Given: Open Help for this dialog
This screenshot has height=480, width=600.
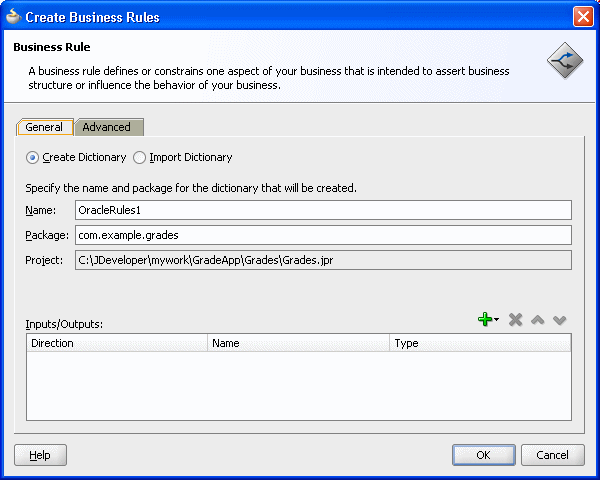Looking at the screenshot, I should coord(40,455).
